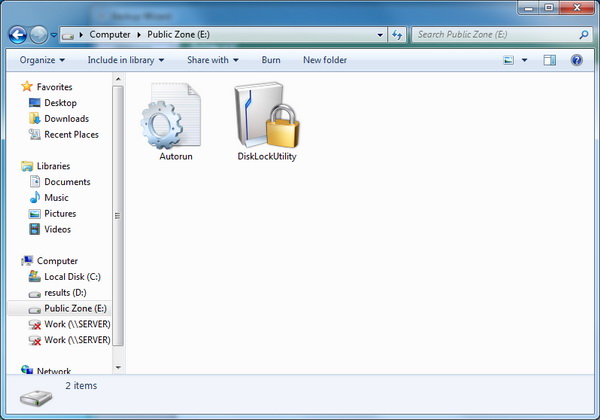Open Recent Places in sidebar
Viewport: 600px width, 420px height.
point(71,135)
